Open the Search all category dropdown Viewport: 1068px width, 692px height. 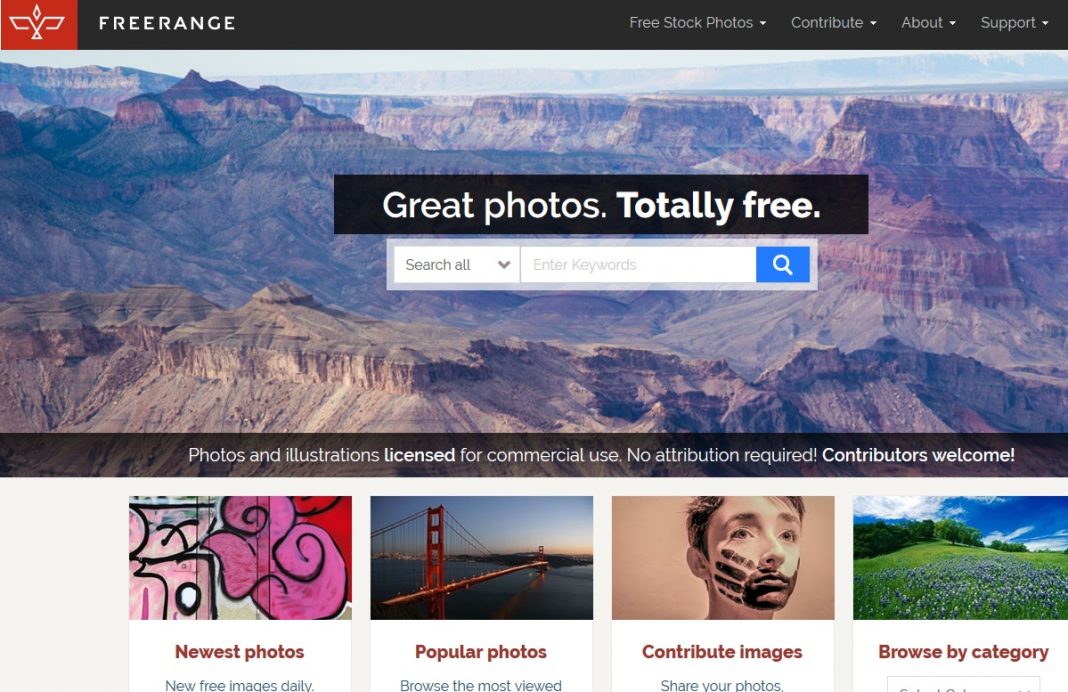click(x=457, y=265)
